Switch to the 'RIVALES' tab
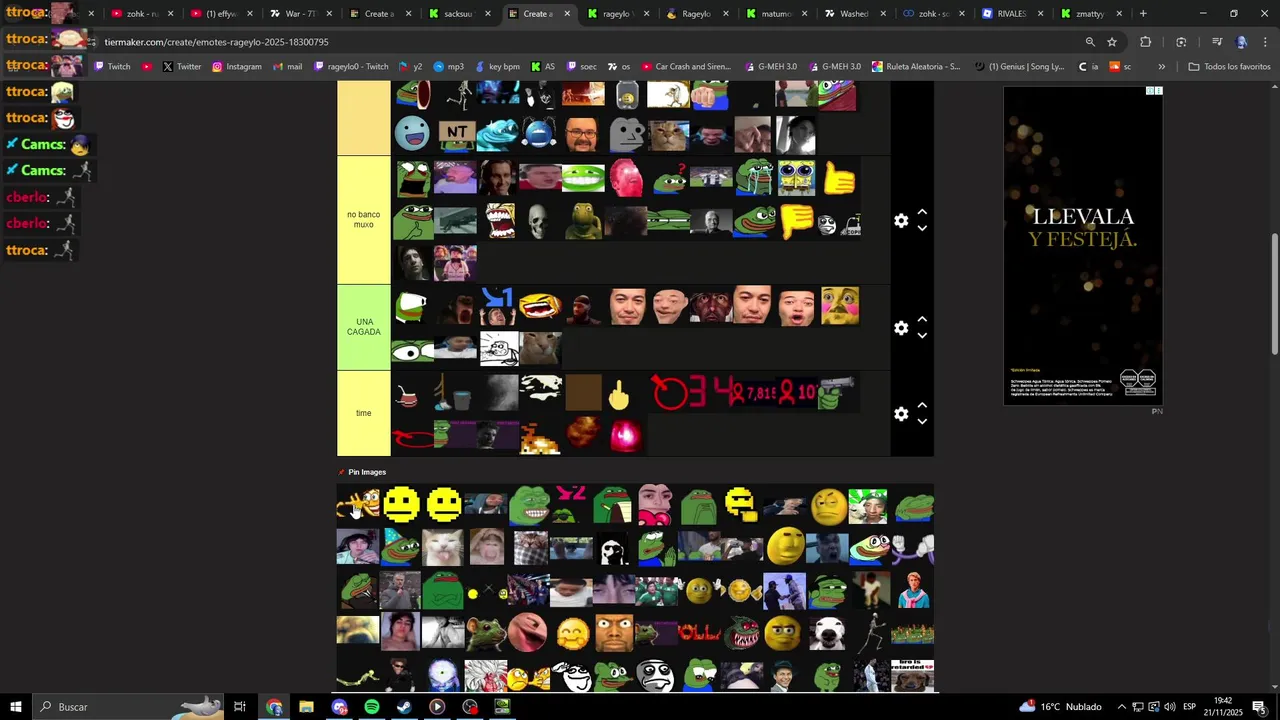The height and width of the screenshot is (720, 1280). pos(1011,14)
